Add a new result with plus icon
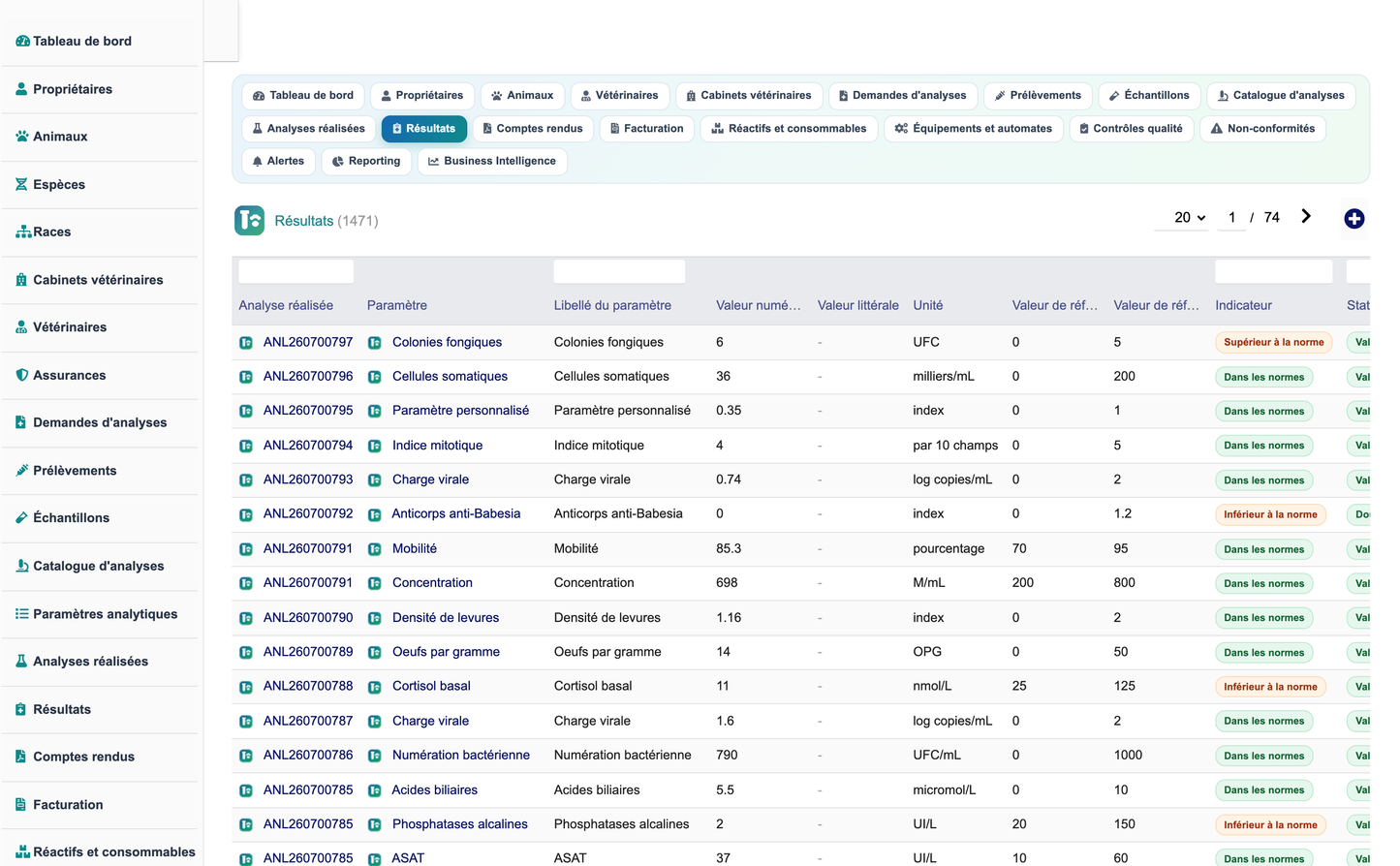Screen dimensions: 1400x866 1354,219
